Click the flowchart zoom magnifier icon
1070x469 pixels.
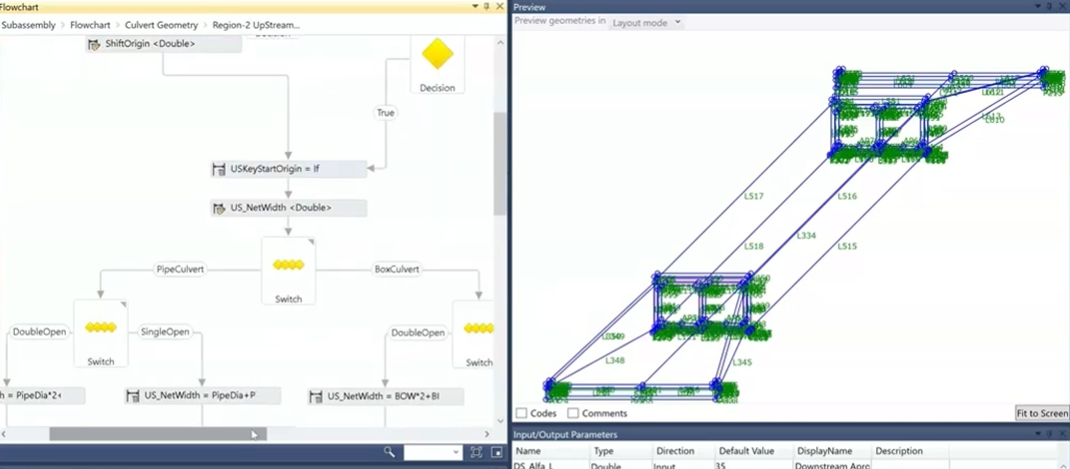tap(389, 452)
